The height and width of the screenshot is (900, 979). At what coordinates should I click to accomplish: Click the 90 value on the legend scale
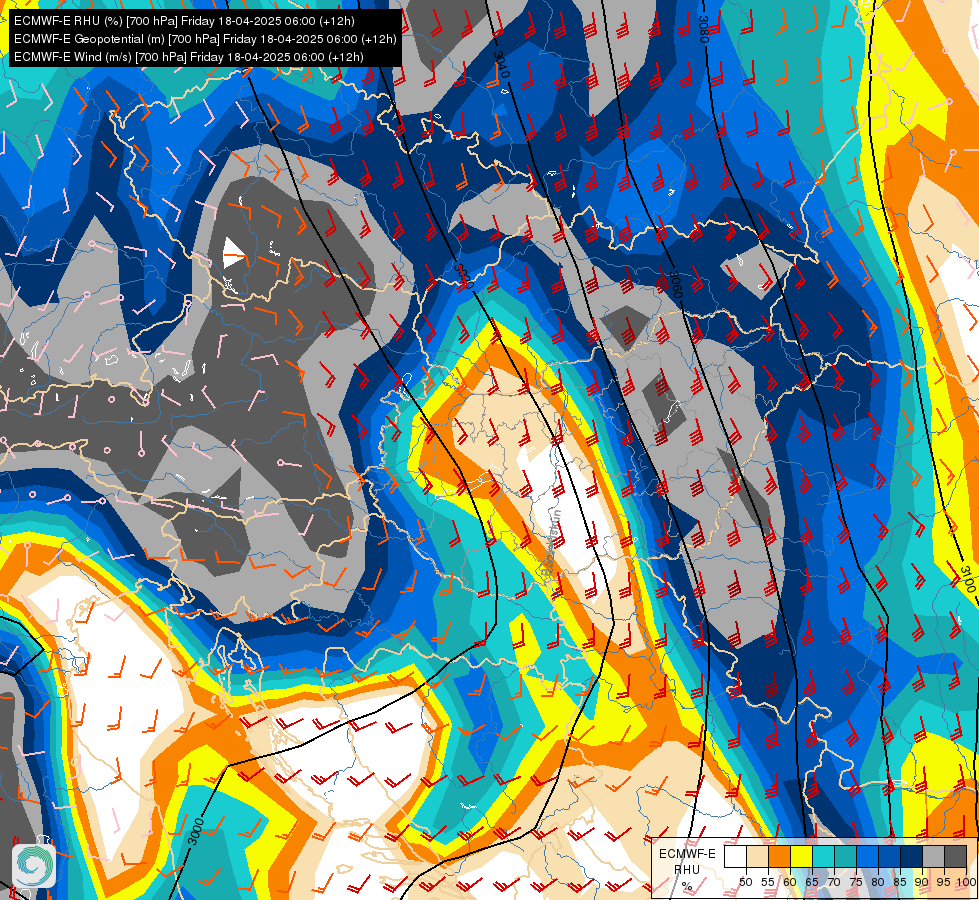(x=922, y=882)
